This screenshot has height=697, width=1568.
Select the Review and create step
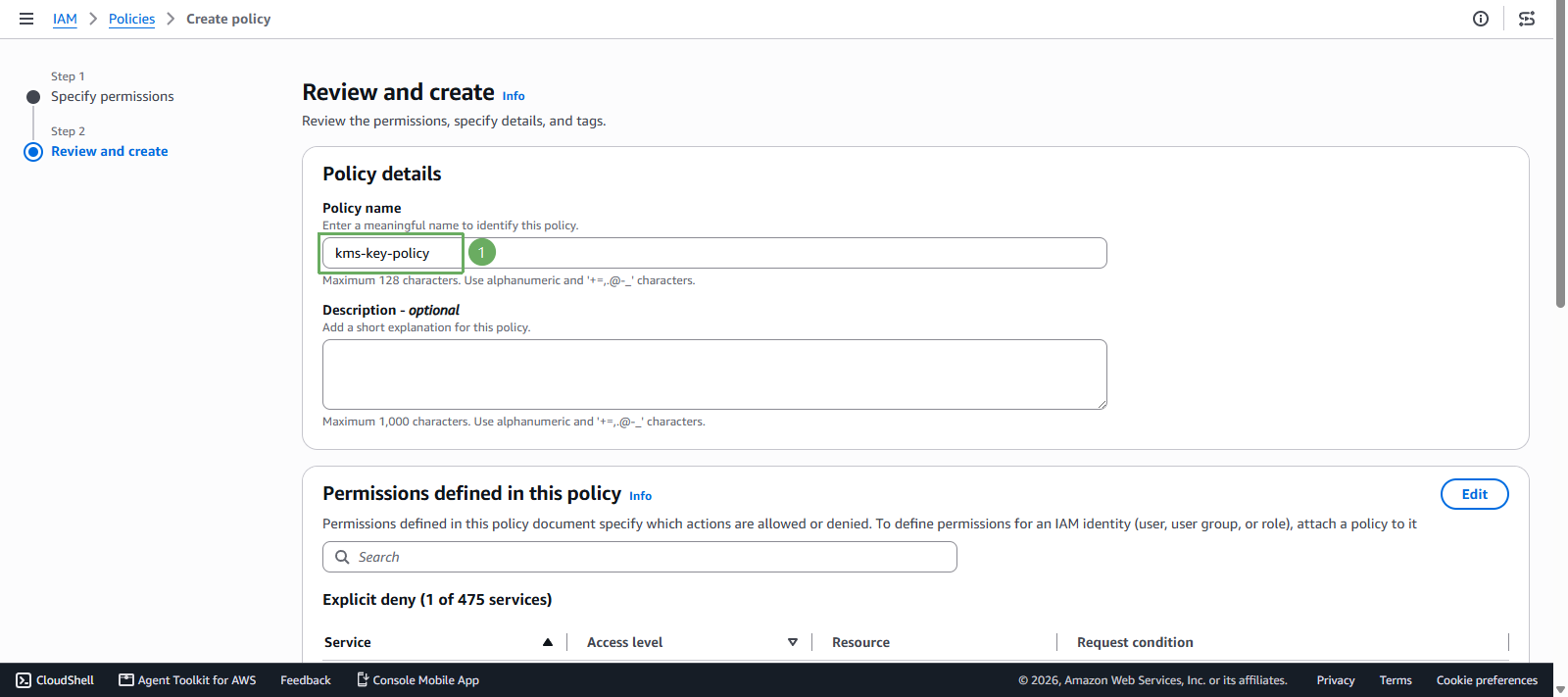110,151
